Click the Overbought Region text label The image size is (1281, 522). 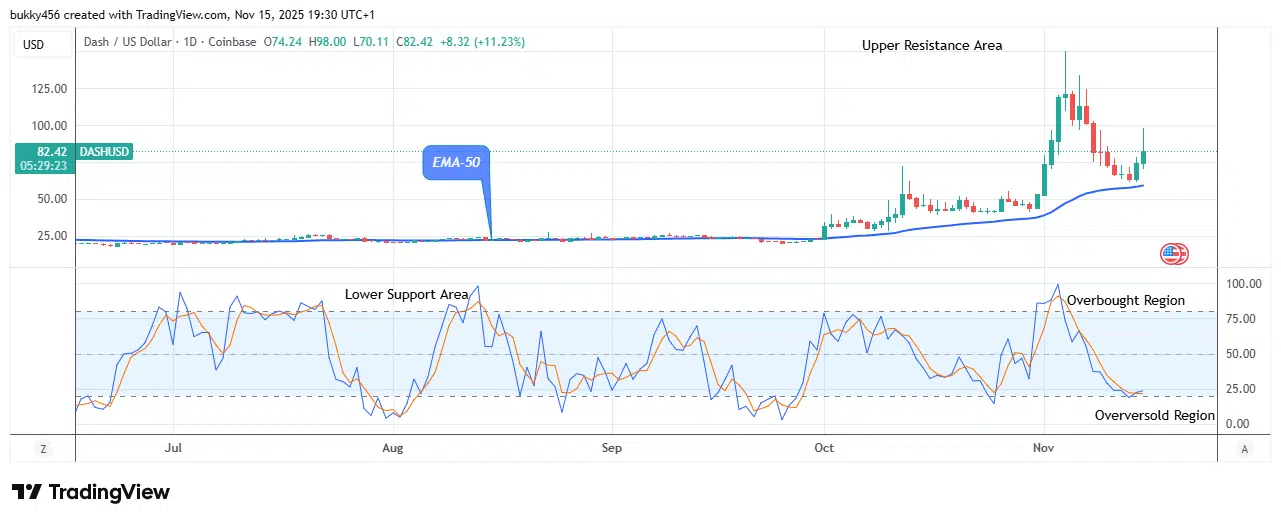1125,300
